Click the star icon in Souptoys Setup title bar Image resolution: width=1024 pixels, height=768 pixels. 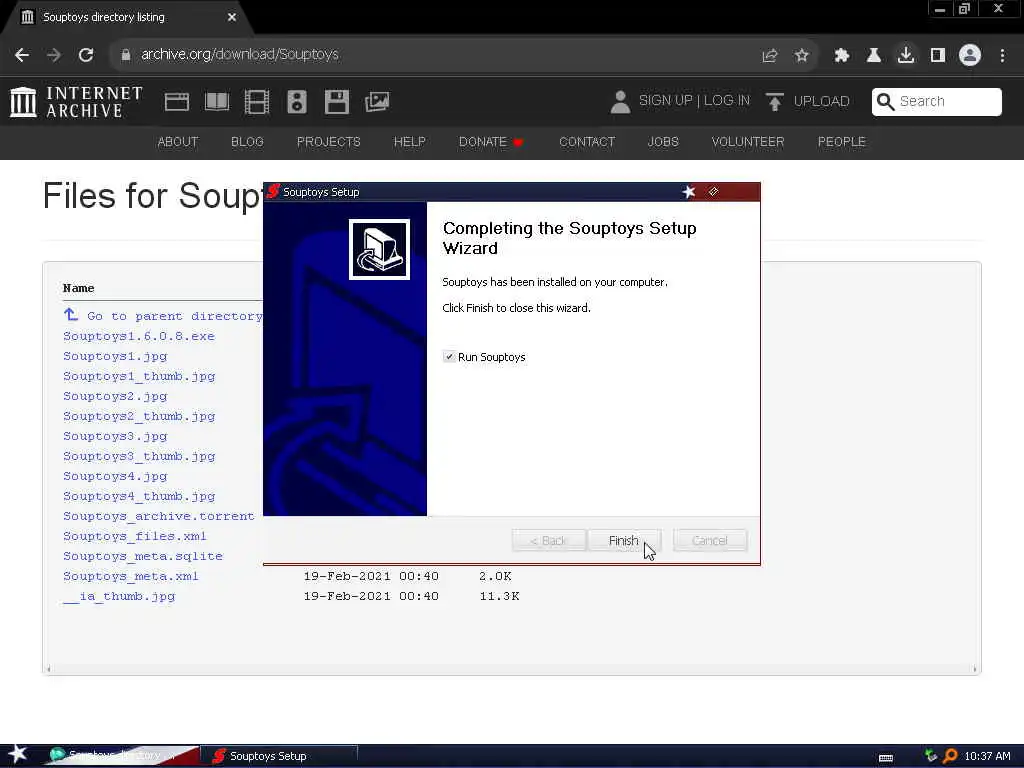[x=689, y=191]
